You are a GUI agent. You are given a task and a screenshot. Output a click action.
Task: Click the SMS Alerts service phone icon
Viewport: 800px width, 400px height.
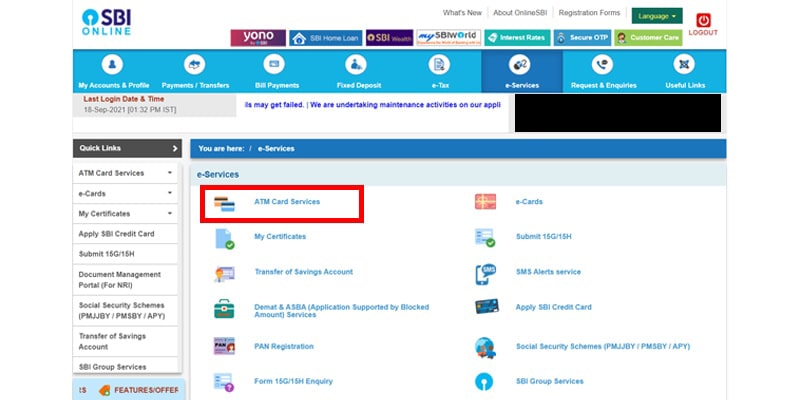point(485,274)
